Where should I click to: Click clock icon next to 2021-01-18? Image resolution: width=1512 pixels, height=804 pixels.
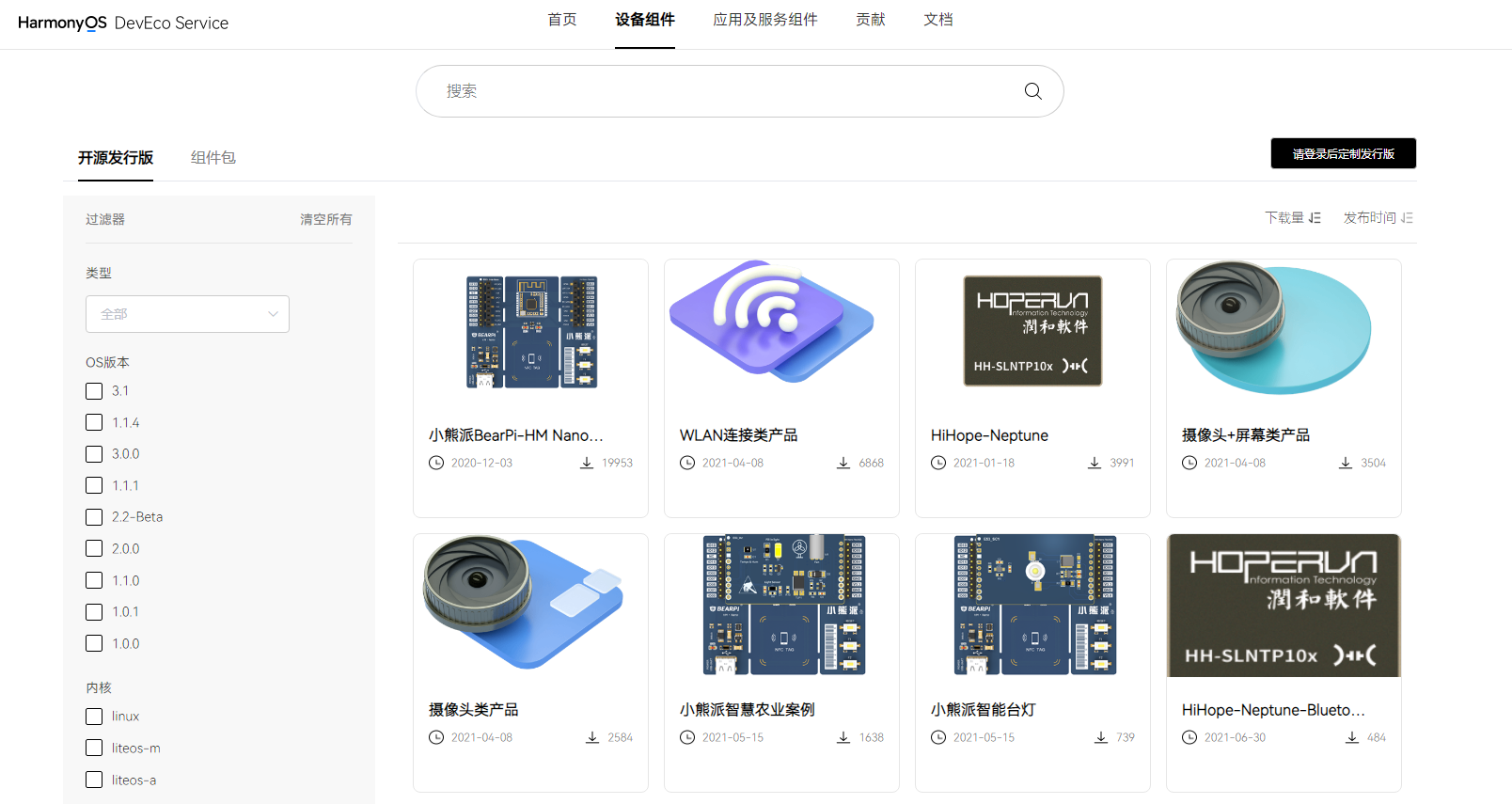938,463
